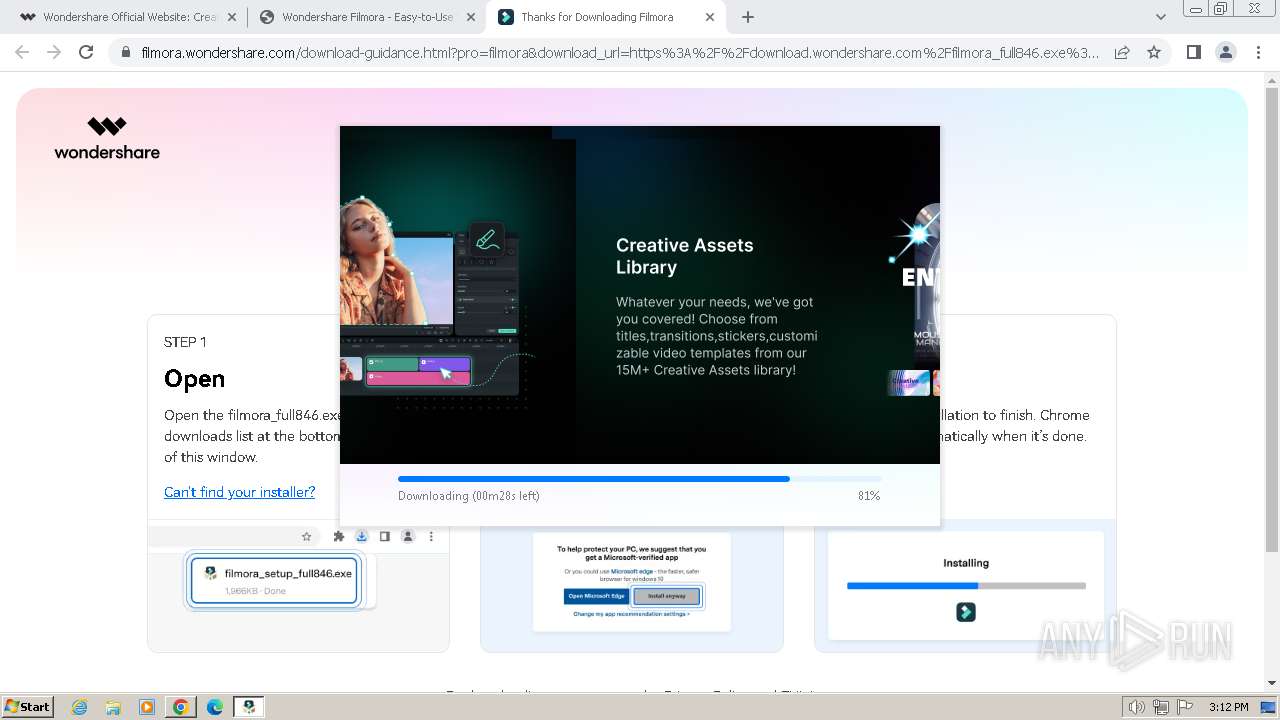Click the 81% progress text
Viewport: 1280px width, 720px height.
[868, 496]
